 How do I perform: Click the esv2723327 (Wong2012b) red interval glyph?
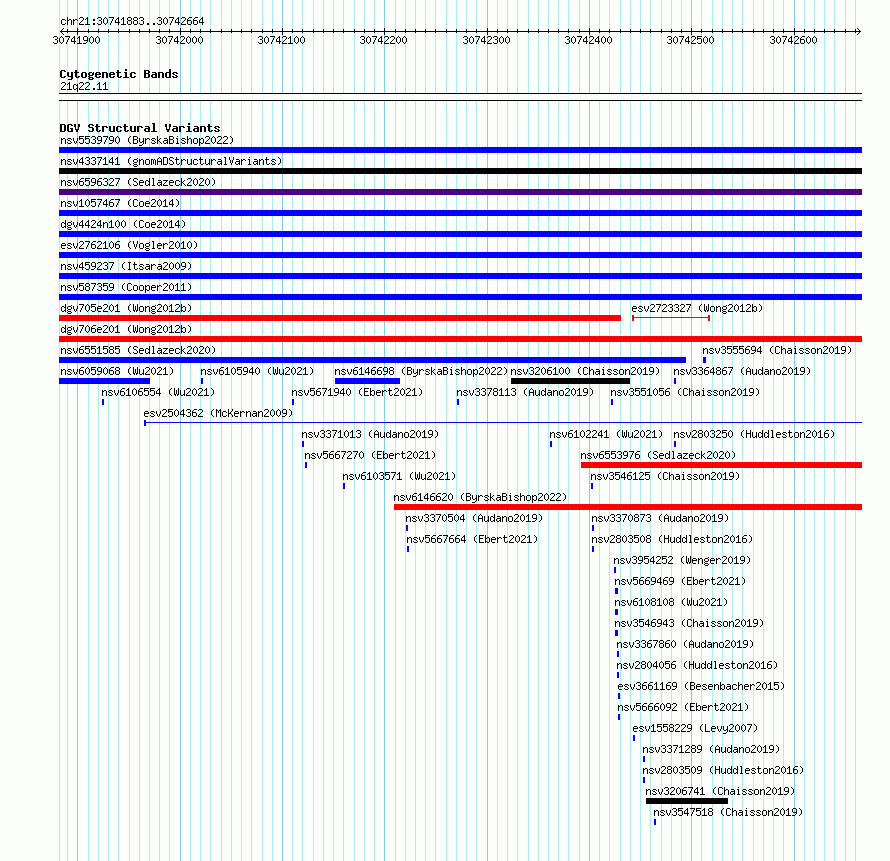tap(671, 318)
